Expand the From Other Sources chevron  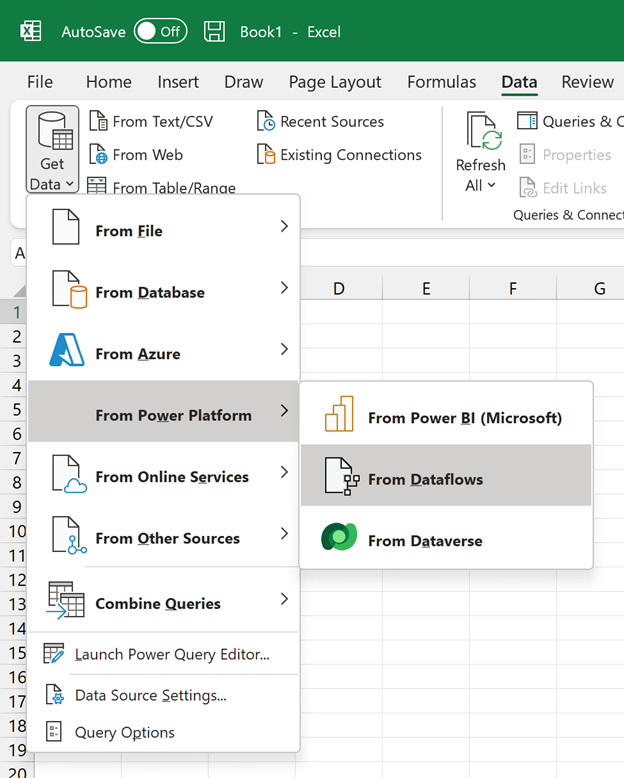[284, 534]
